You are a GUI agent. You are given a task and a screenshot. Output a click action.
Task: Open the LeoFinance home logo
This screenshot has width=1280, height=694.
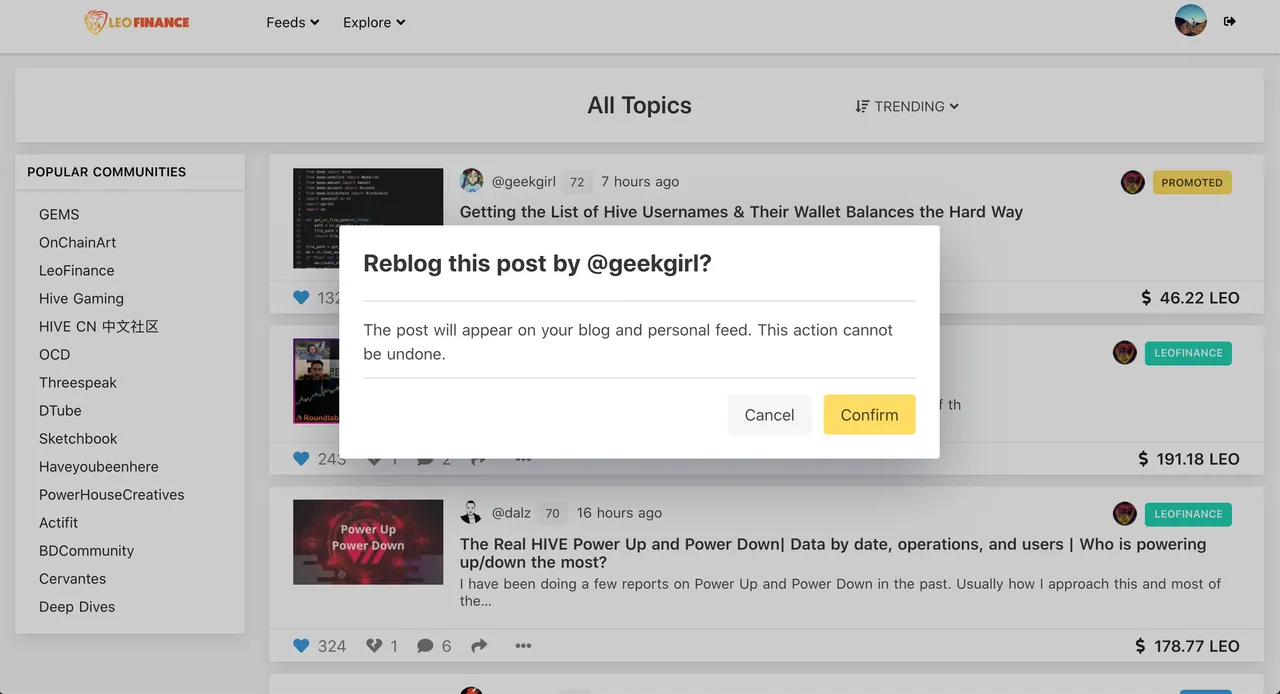click(x=137, y=22)
